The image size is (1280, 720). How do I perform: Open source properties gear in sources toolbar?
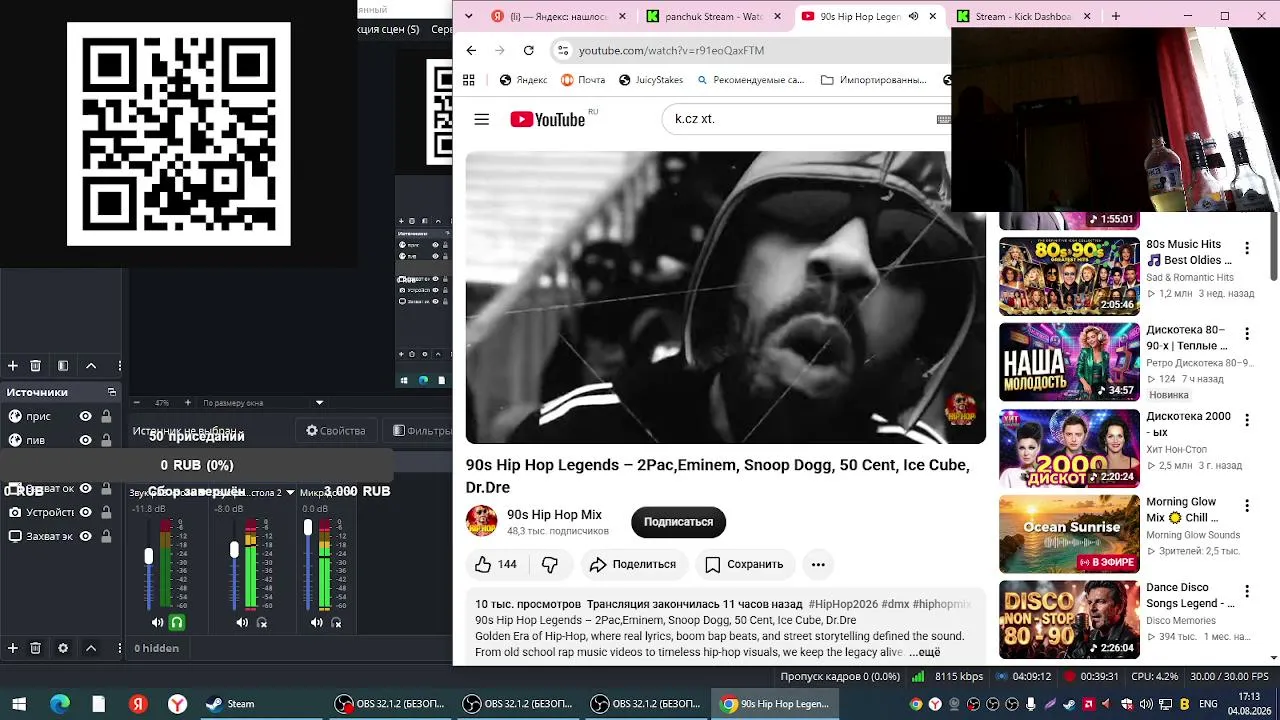click(63, 648)
